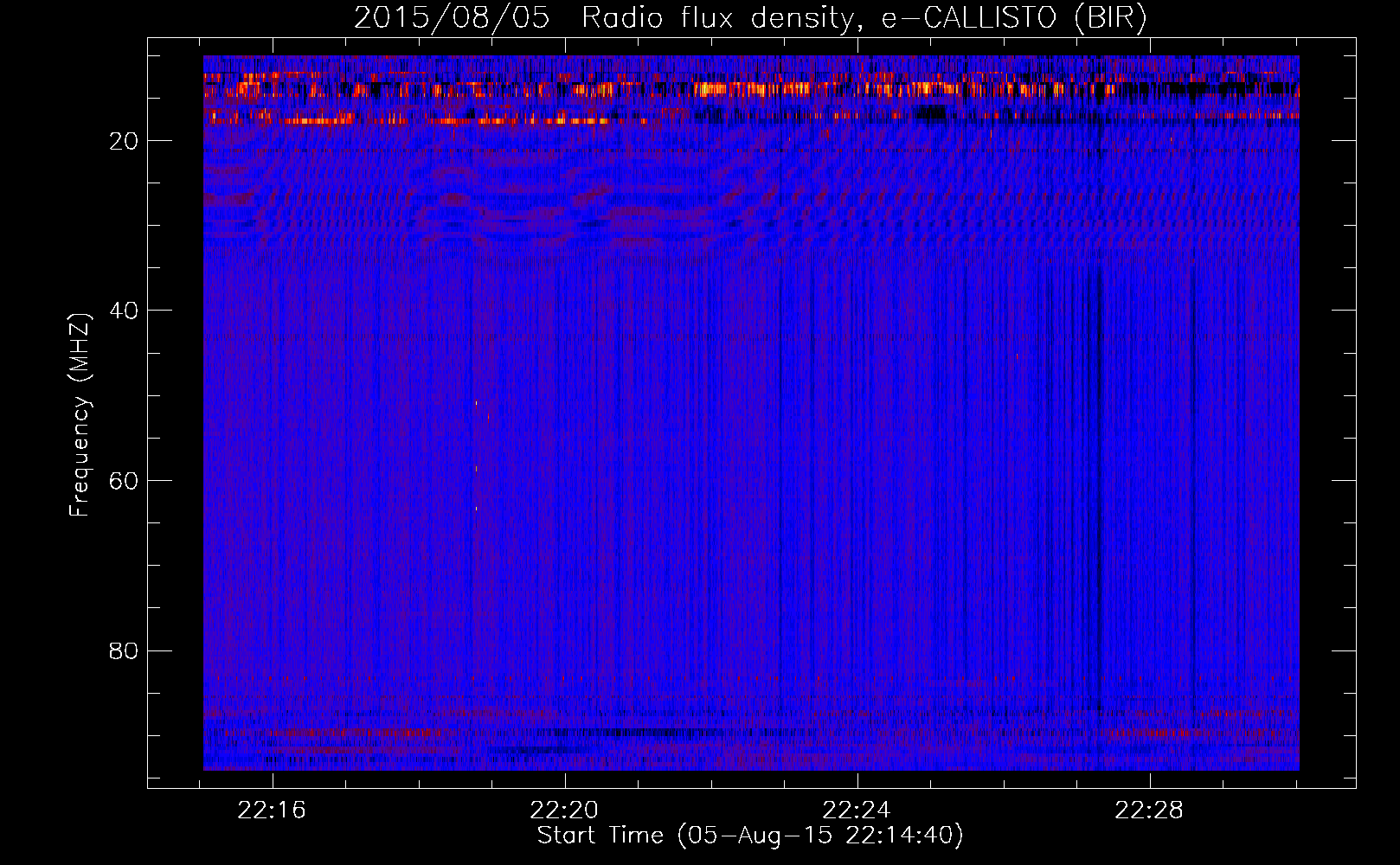Pick the 60 MHz frequency tick label

pos(124,481)
